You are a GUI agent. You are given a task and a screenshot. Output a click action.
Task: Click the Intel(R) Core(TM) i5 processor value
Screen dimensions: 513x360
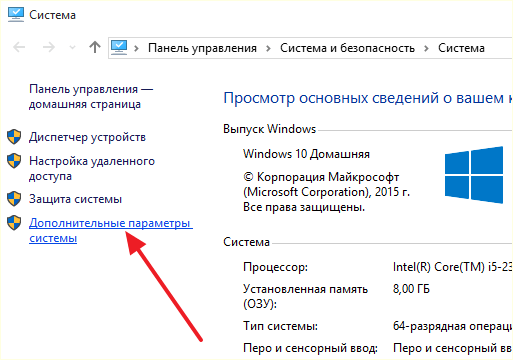pyautogui.click(x=452, y=267)
